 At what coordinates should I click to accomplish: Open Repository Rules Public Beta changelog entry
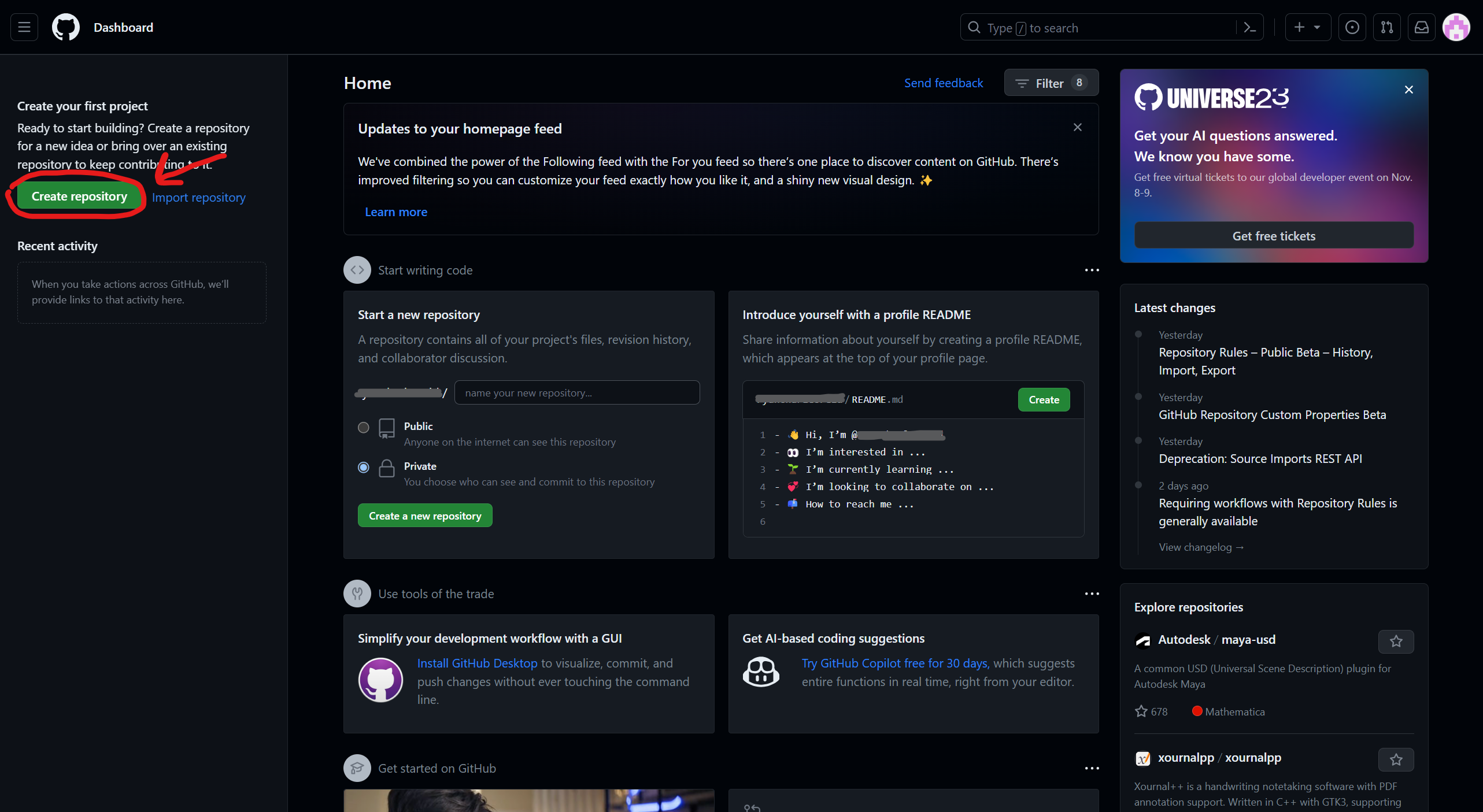tap(1266, 361)
